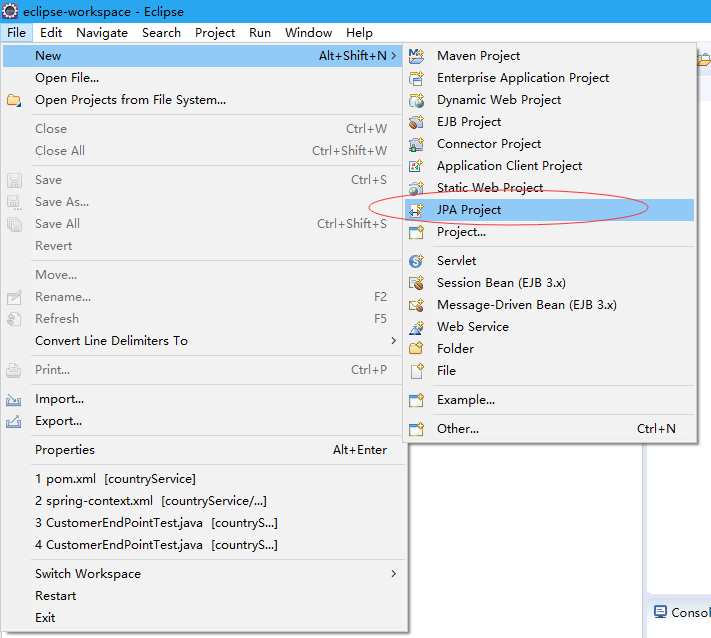Select Open Projects from File System...

tap(202, 100)
